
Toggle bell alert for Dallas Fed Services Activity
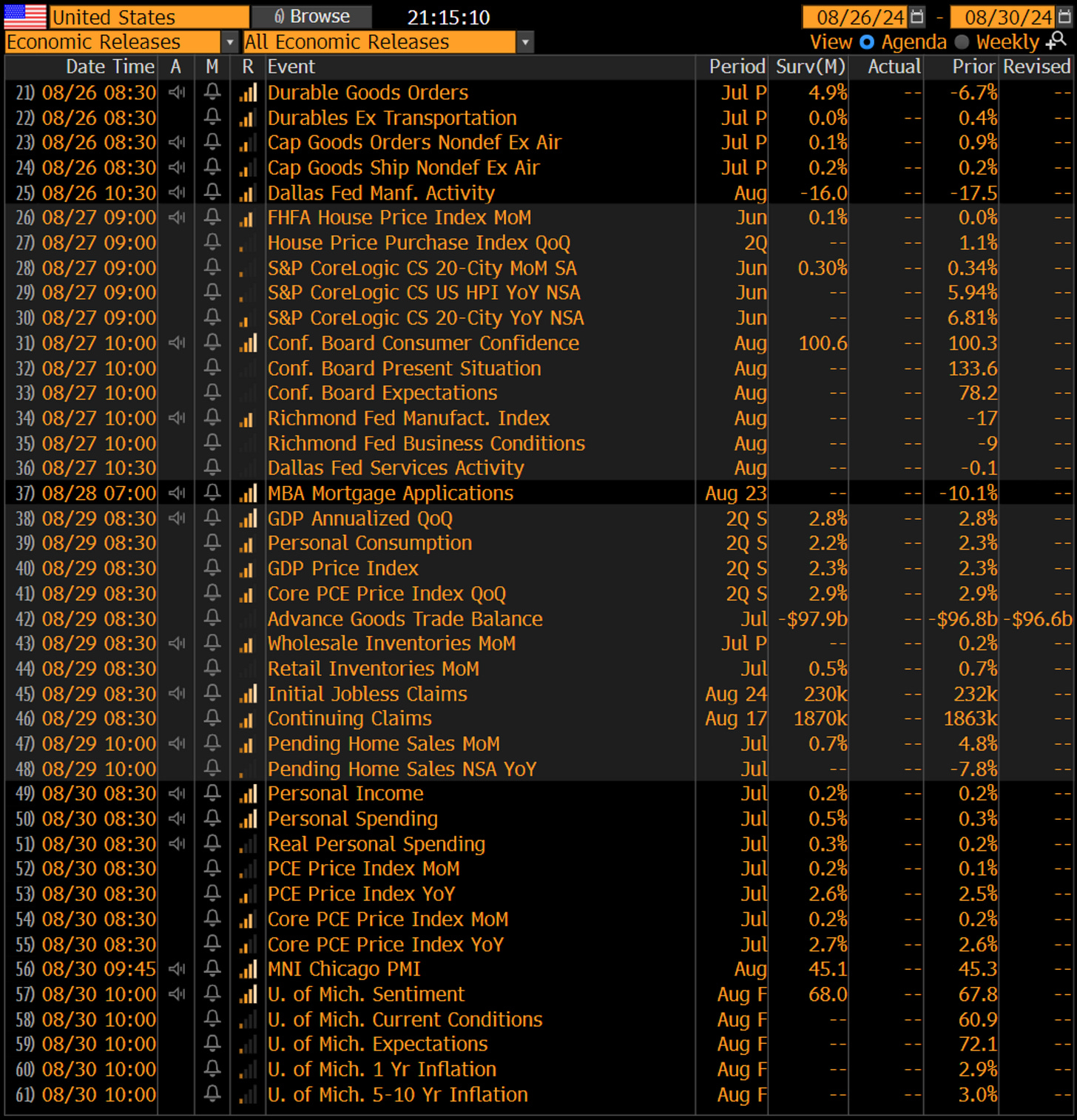pyautogui.click(x=212, y=468)
